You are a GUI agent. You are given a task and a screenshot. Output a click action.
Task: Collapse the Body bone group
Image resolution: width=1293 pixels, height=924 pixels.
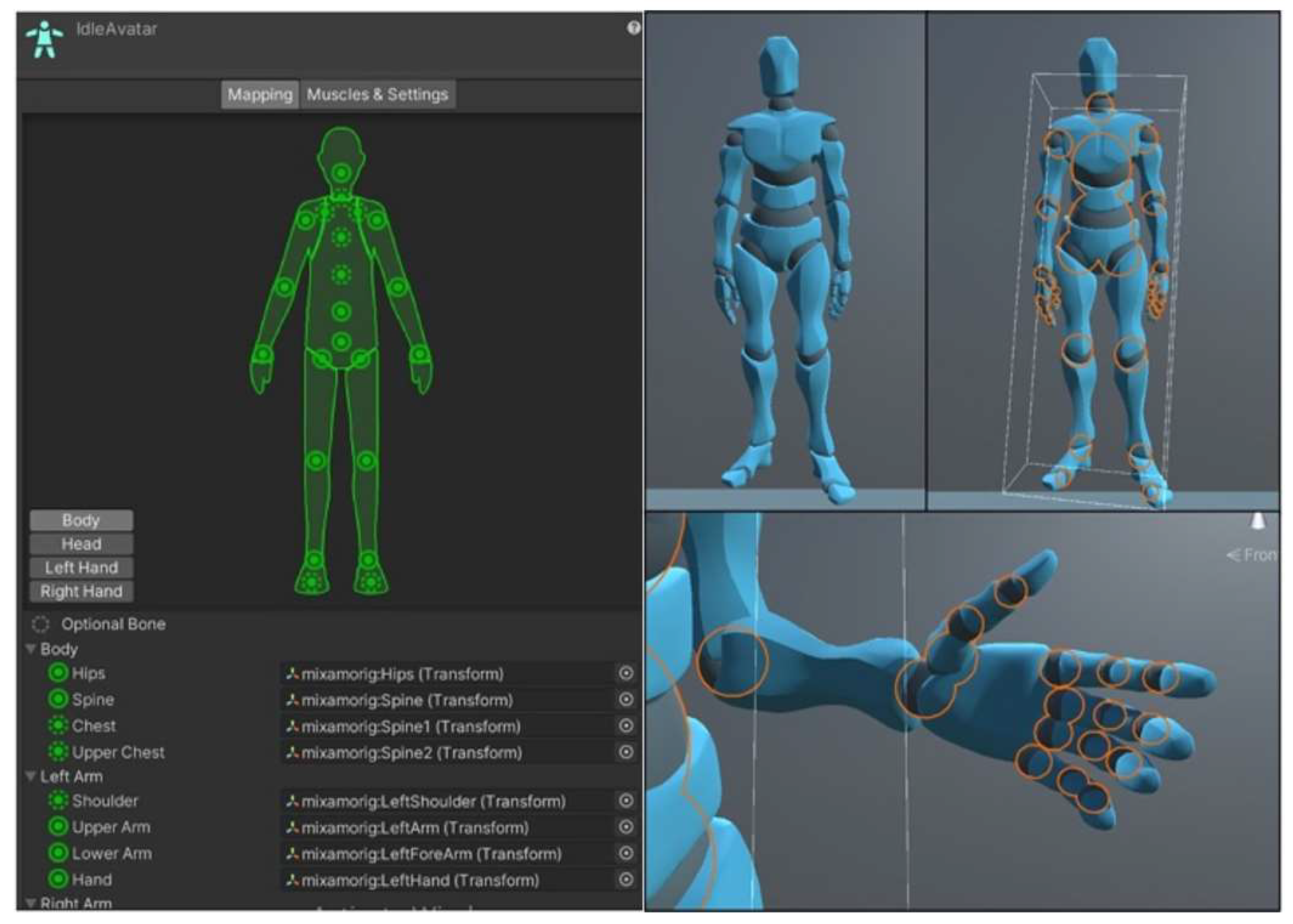(x=31, y=649)
